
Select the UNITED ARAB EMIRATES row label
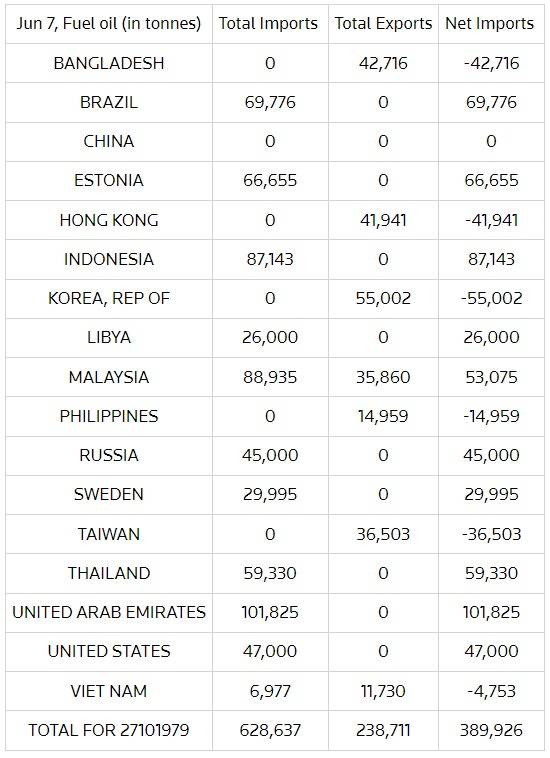click(x=109, y=612)
